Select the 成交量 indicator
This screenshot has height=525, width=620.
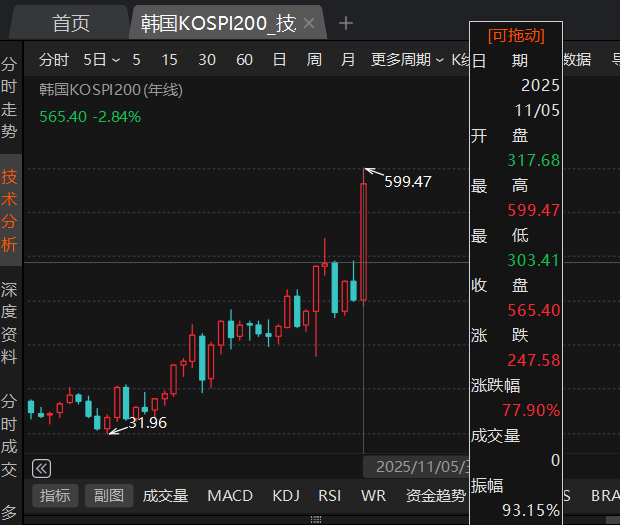(x=165, y=496)
